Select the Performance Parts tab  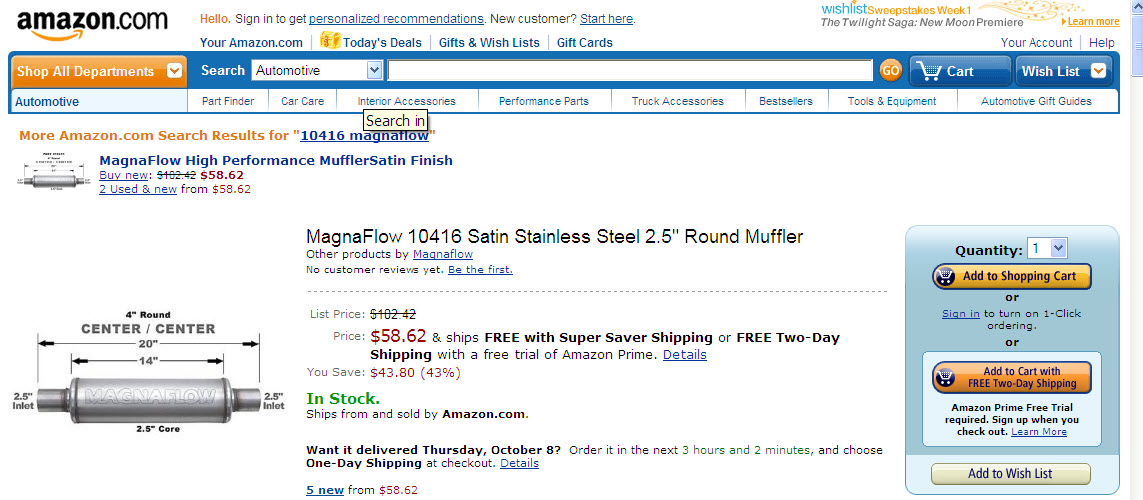(544, 101)
